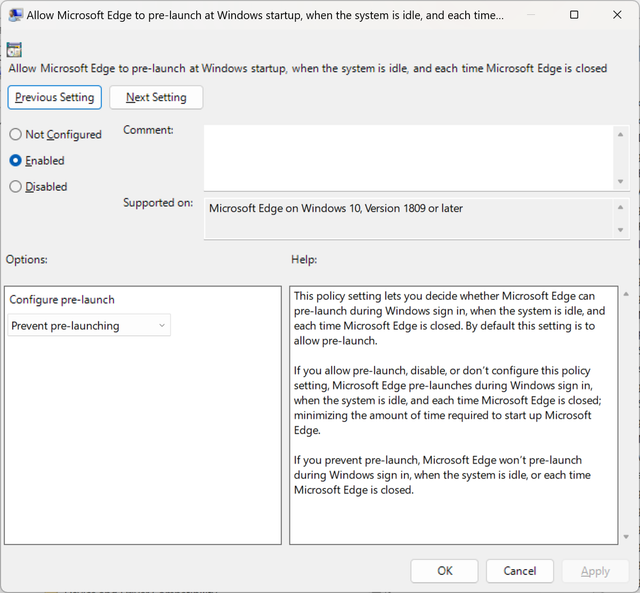
Task: Click the 'Configure pre-launch' label
Action: click(x=62, y=300)
